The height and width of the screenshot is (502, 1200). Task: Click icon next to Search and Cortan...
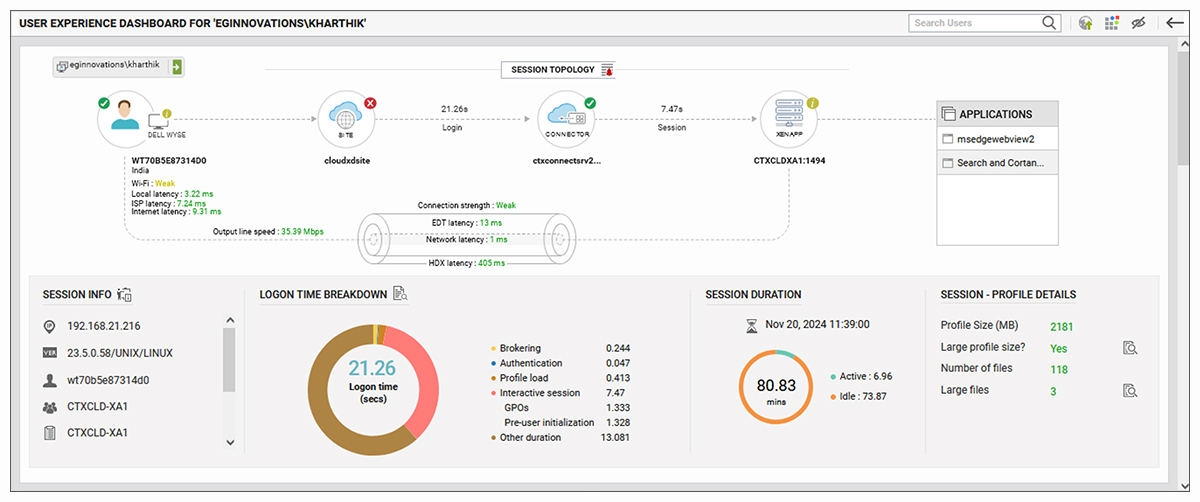(948, 162)
